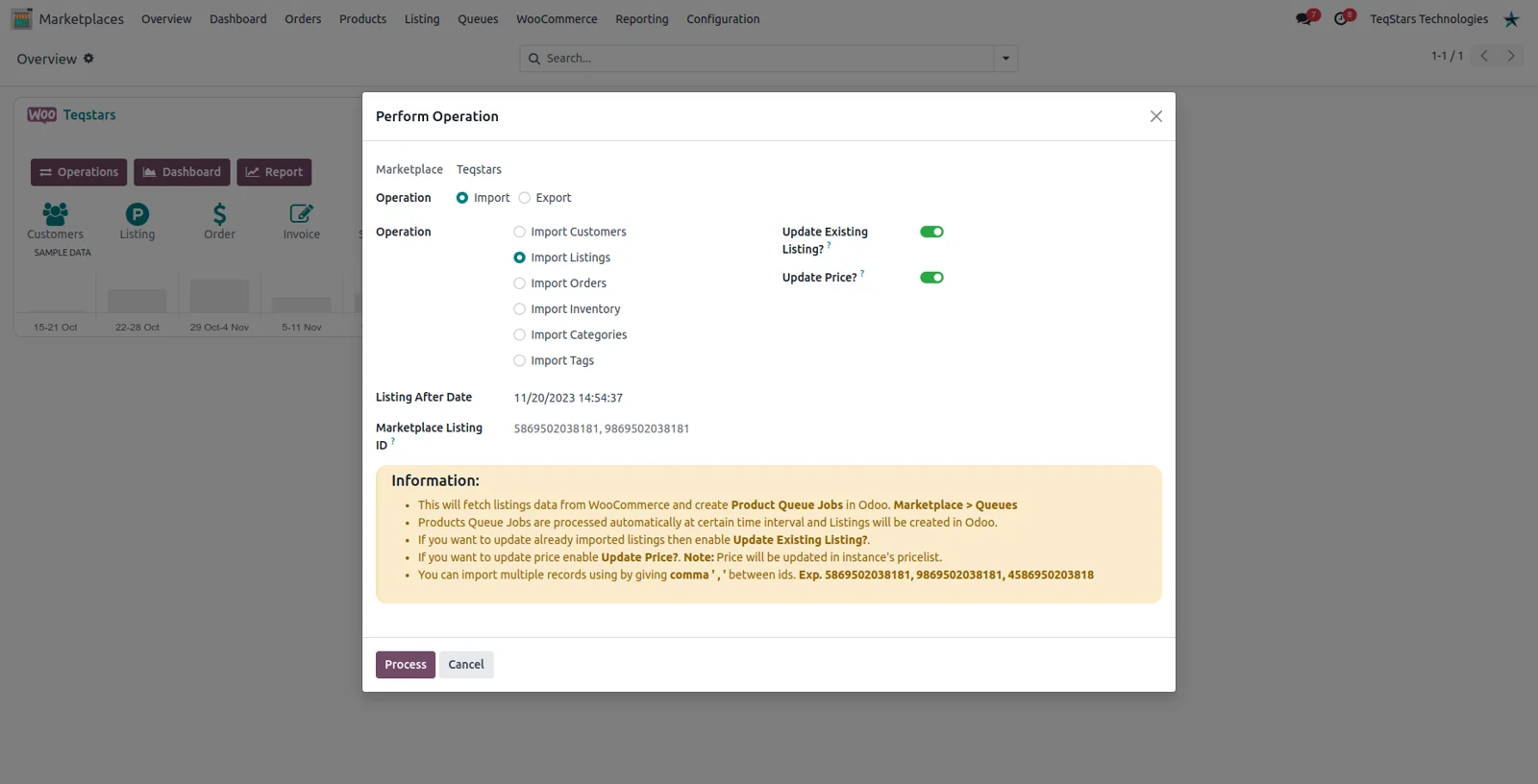The image size is (1538, 784).
Task: Click the Marketplaces app title
Action: 82,19
